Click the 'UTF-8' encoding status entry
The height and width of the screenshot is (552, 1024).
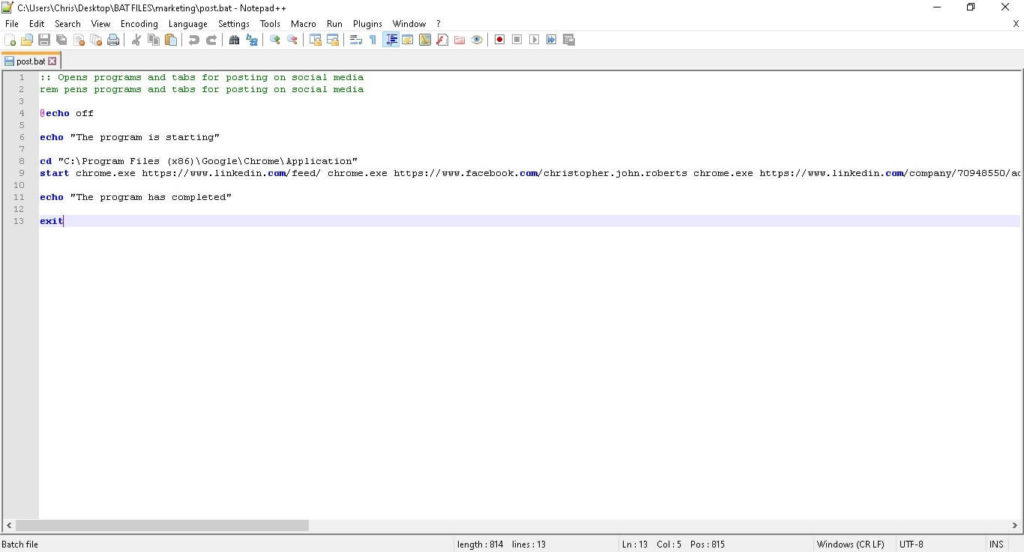click(x=911, y=544)
